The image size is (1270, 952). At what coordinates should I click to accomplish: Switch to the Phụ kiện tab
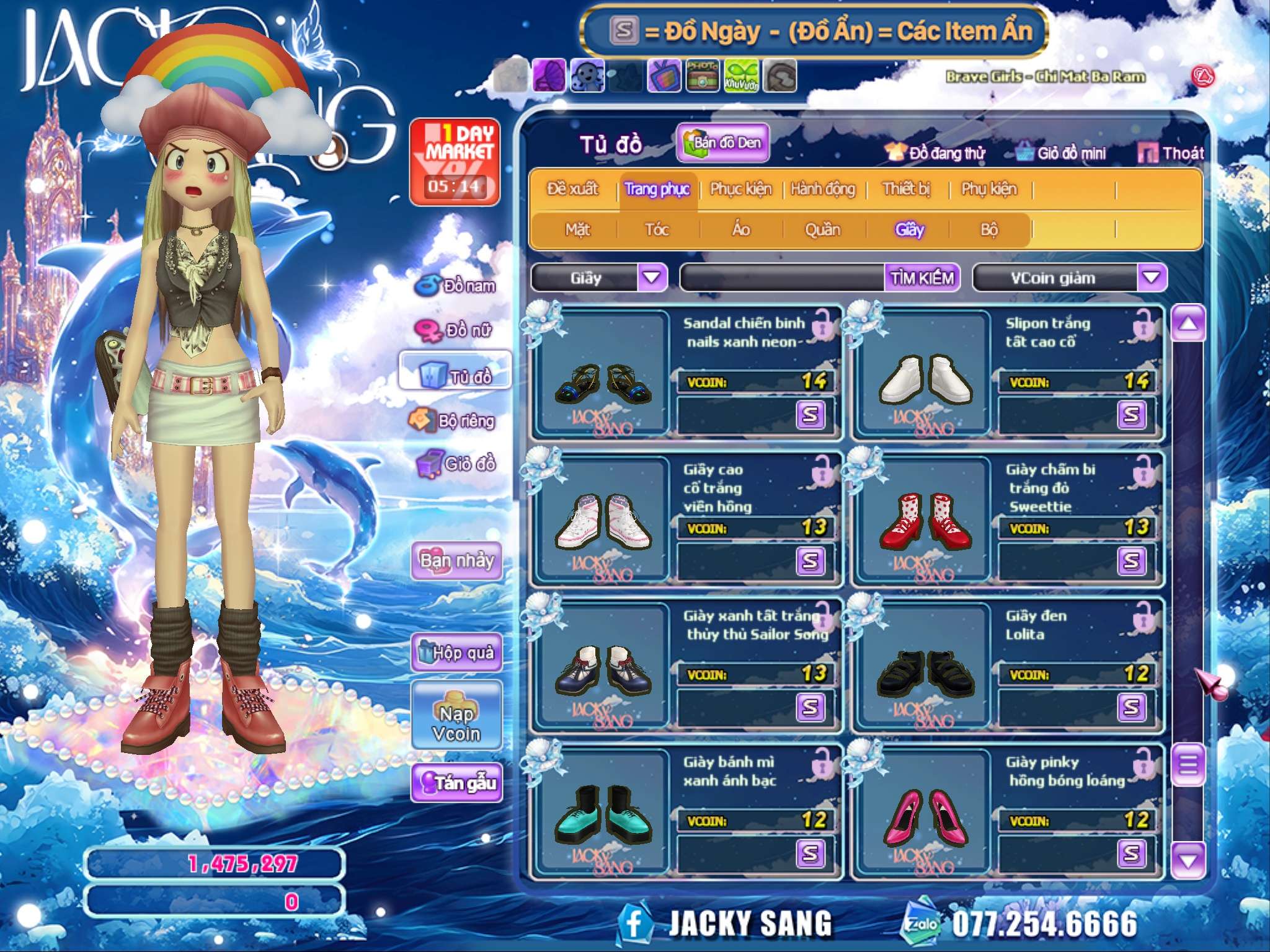(x=989, y=188)
